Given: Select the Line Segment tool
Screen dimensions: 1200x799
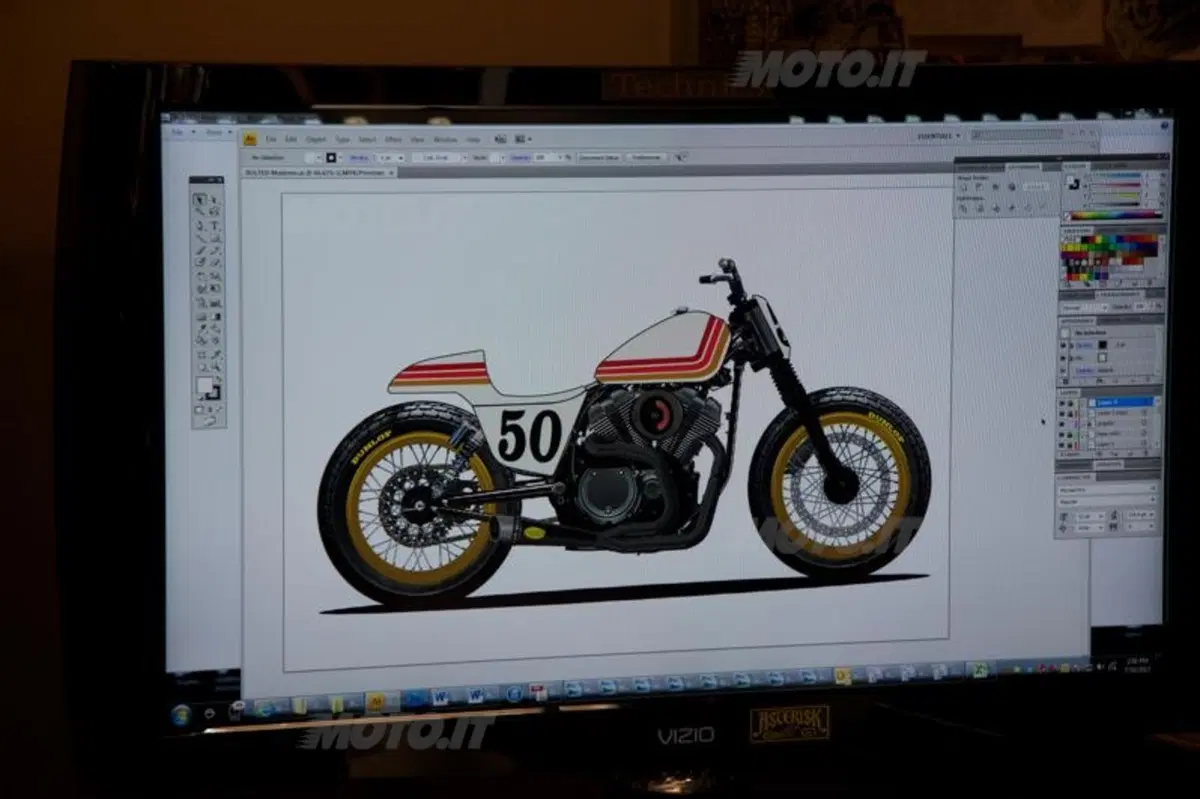Looking at the screenshot, I should [x=200, y=237].
